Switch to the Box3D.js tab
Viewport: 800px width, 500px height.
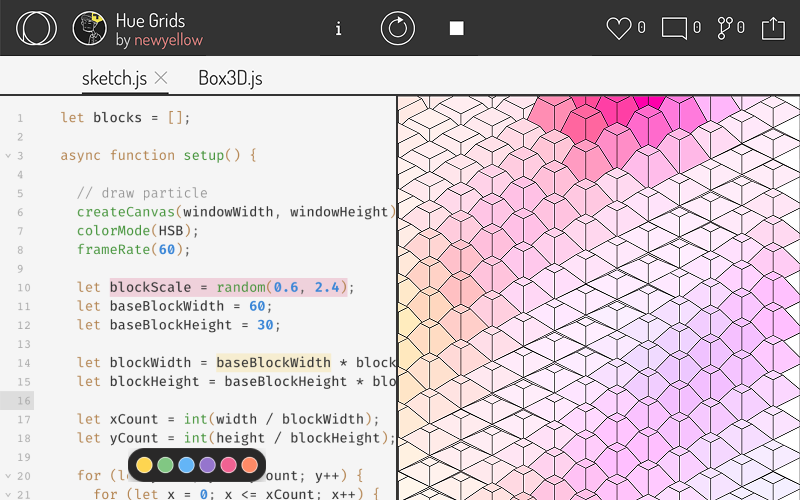pyautogui.click(x=230, y=78)
